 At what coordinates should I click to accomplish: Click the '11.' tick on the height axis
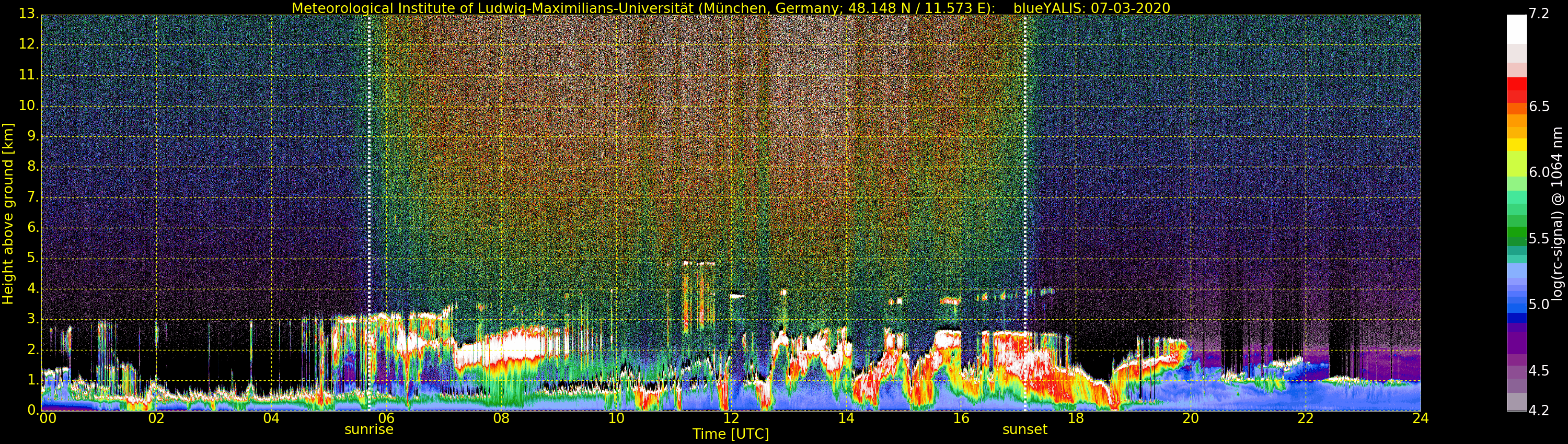point(29,75)
